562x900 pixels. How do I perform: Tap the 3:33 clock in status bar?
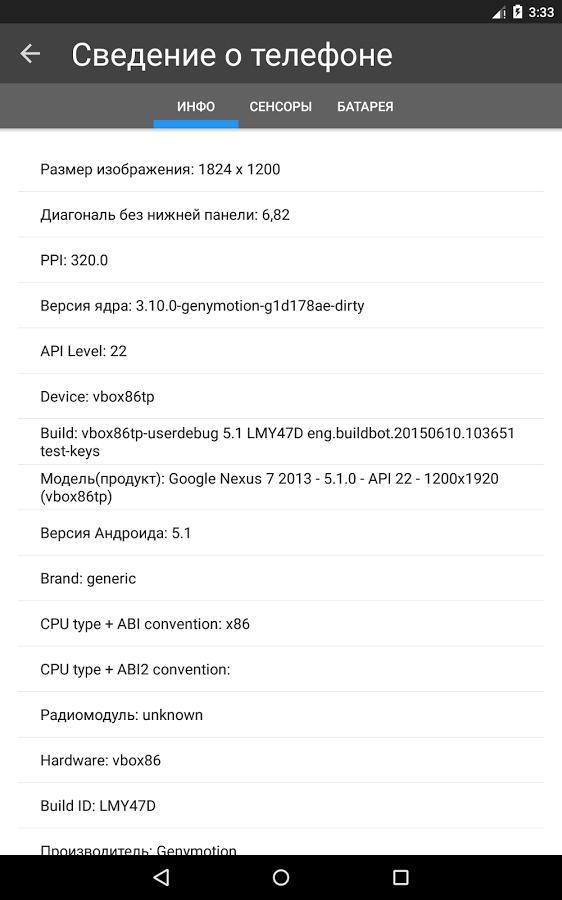coord(541,12)
